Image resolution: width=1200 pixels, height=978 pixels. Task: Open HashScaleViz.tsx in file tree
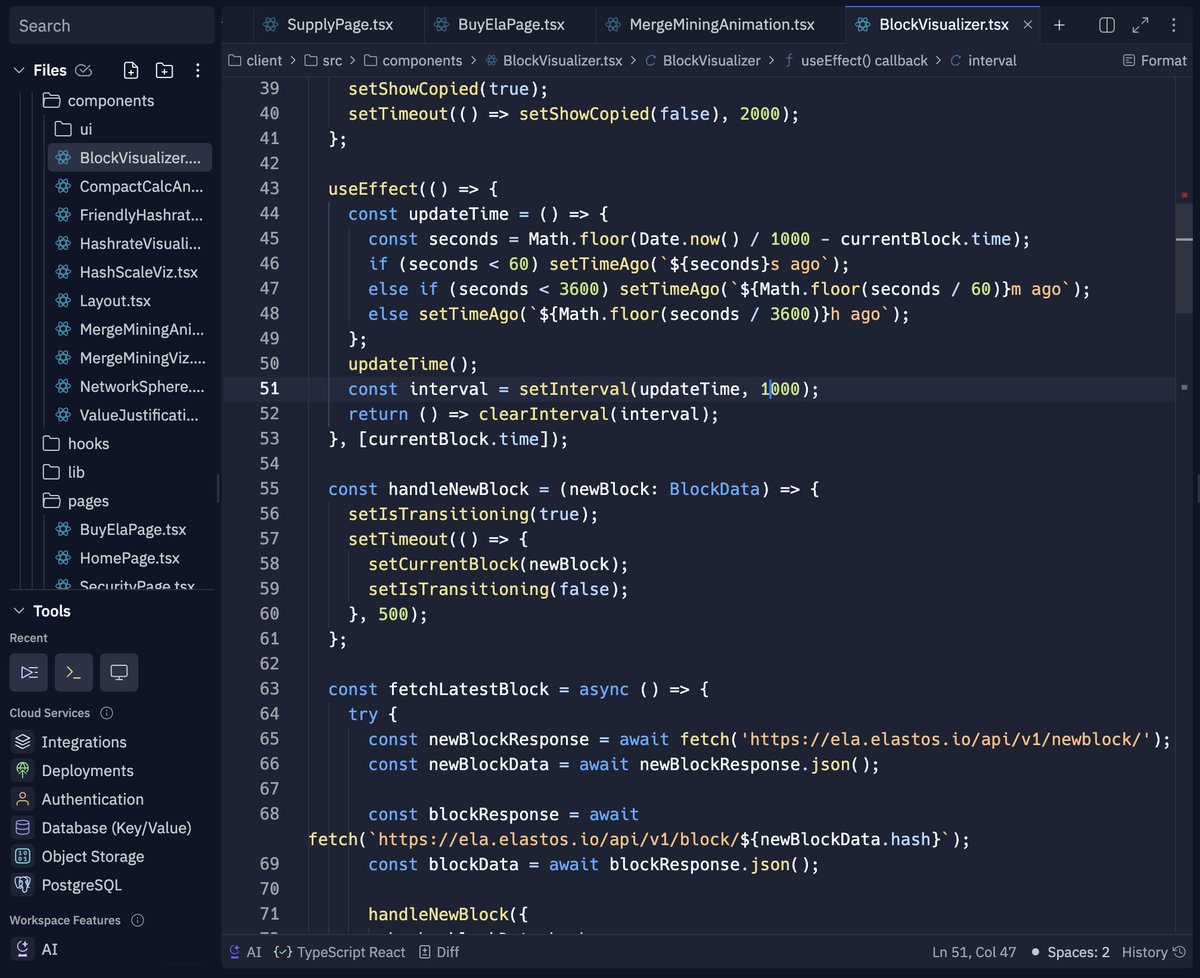[130, 272]
